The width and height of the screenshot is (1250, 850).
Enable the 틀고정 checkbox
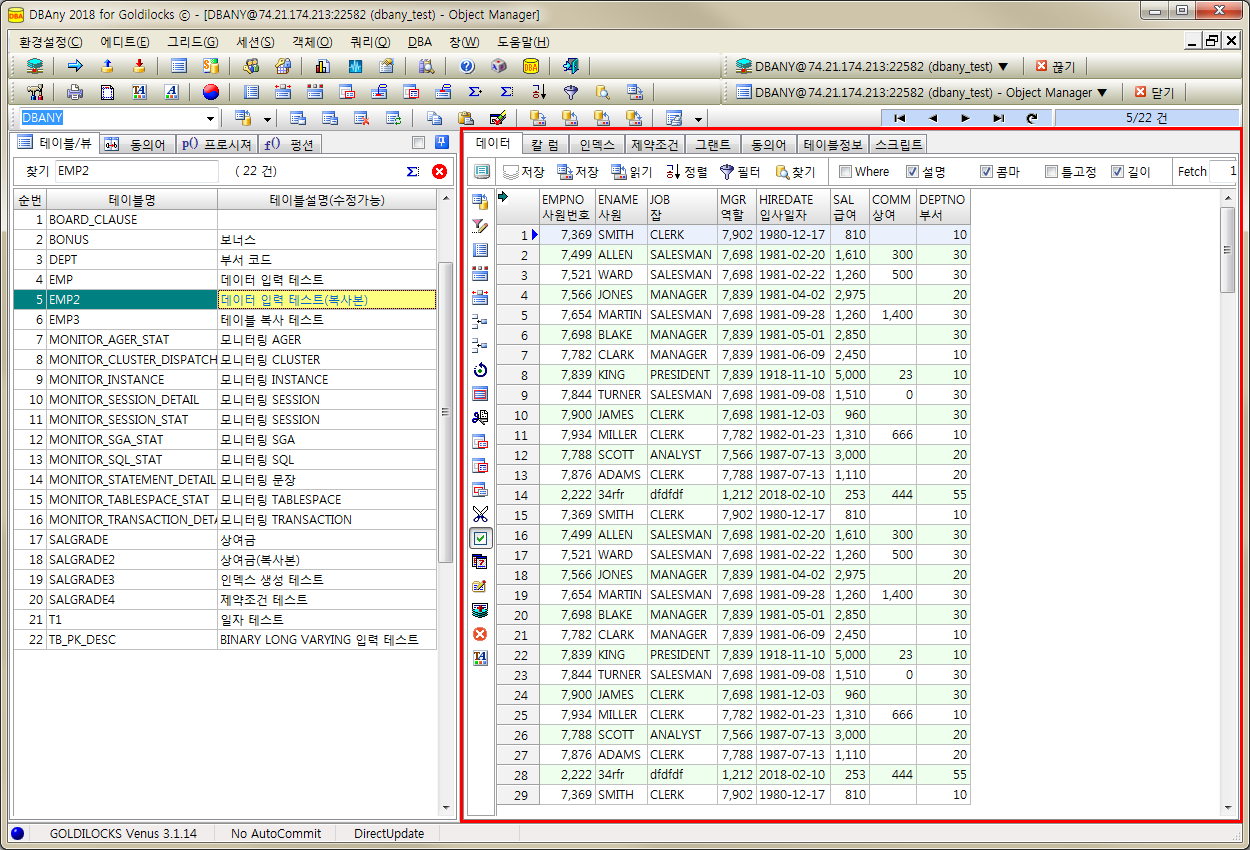tap(1051, 172)
